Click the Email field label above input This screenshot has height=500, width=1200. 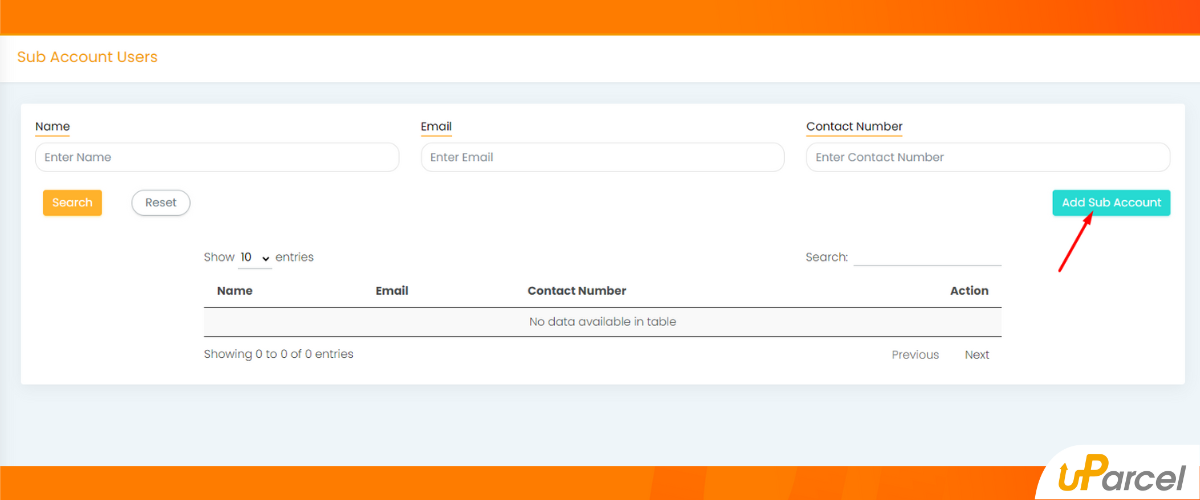[436, 127]
